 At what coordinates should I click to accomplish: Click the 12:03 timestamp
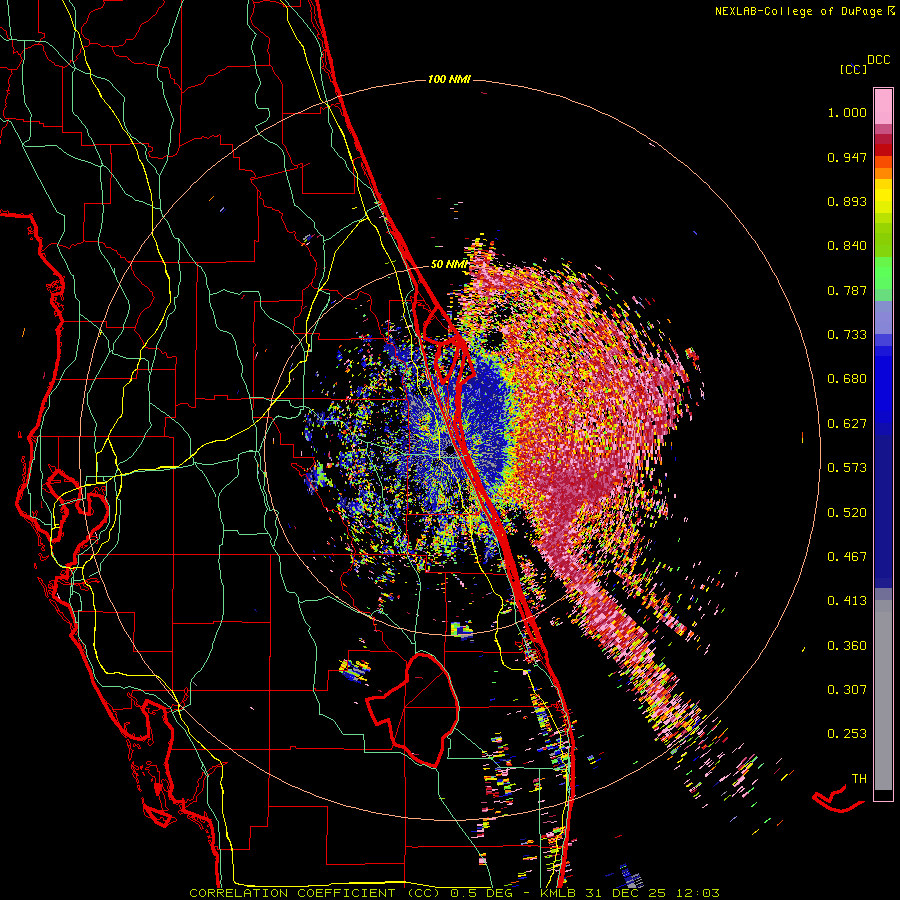coord(699,893)
